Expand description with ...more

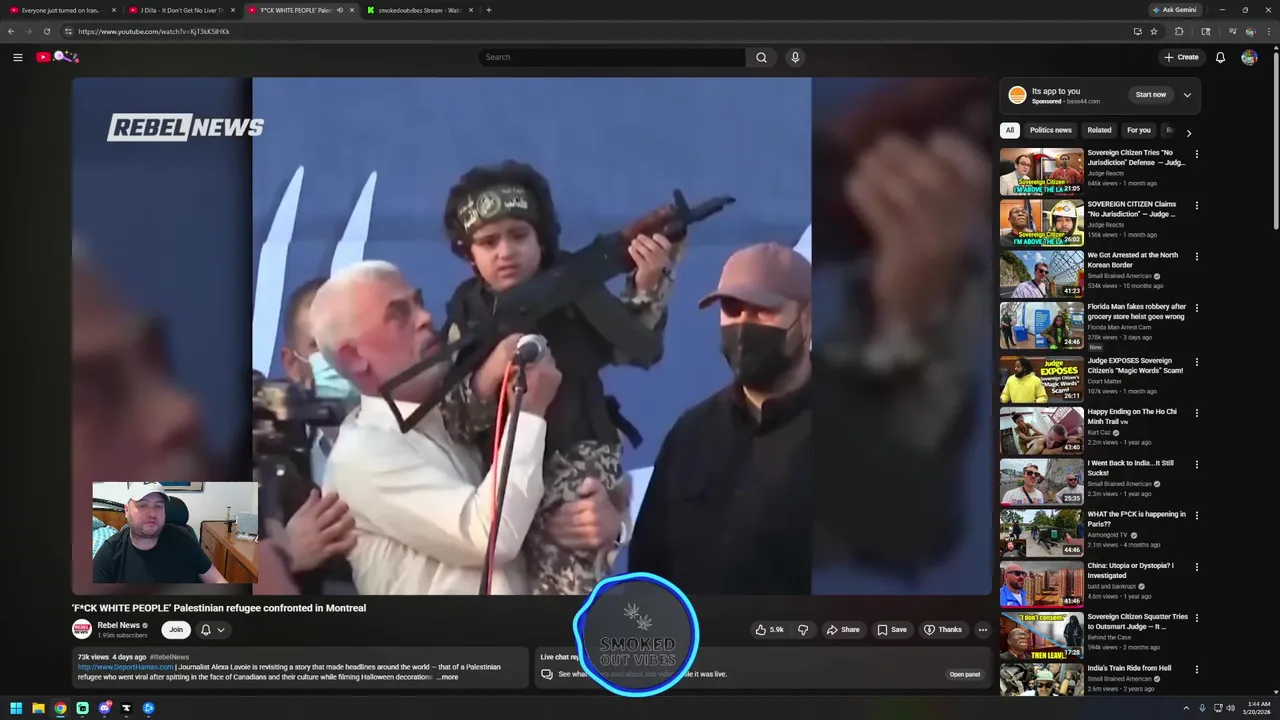click(x=447, y=677)
